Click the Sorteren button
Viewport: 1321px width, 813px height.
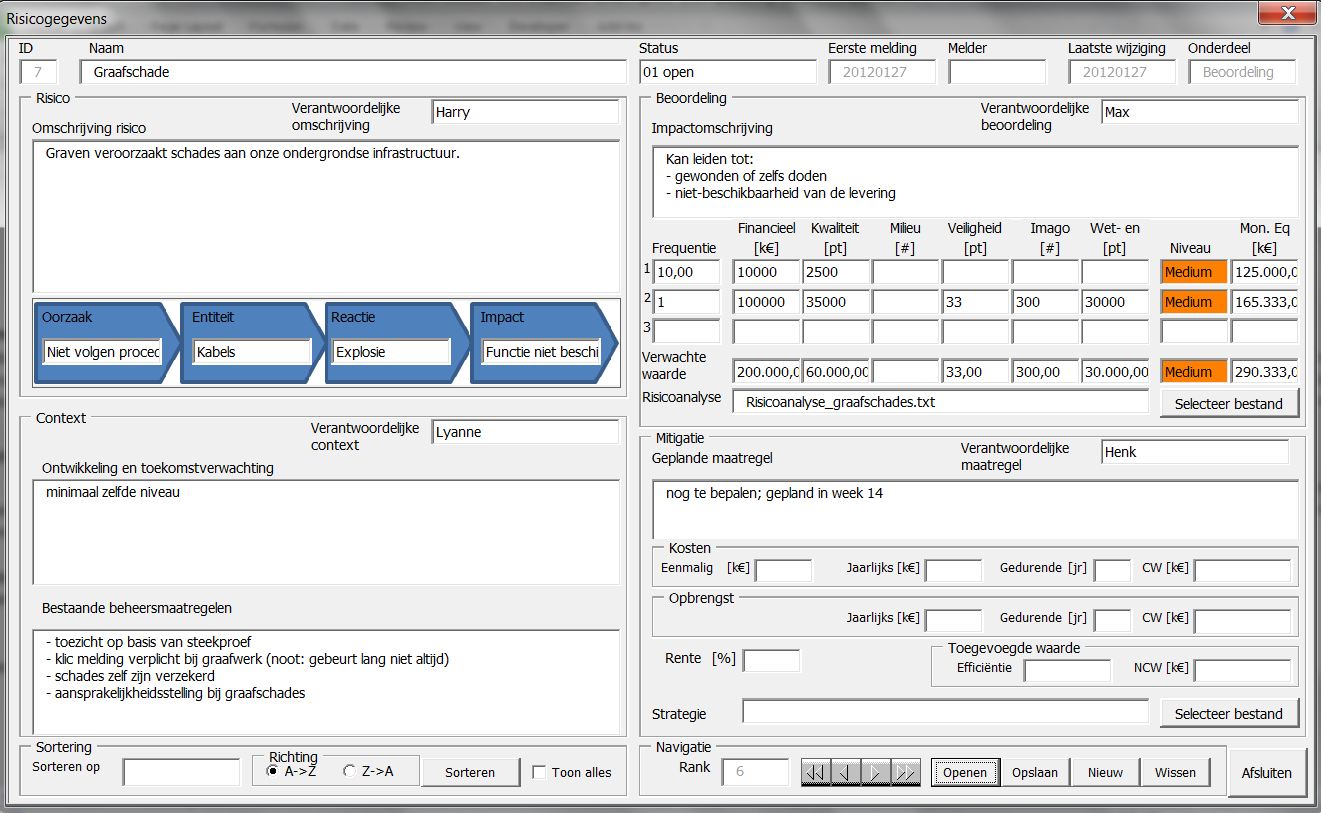coord(470,772)
